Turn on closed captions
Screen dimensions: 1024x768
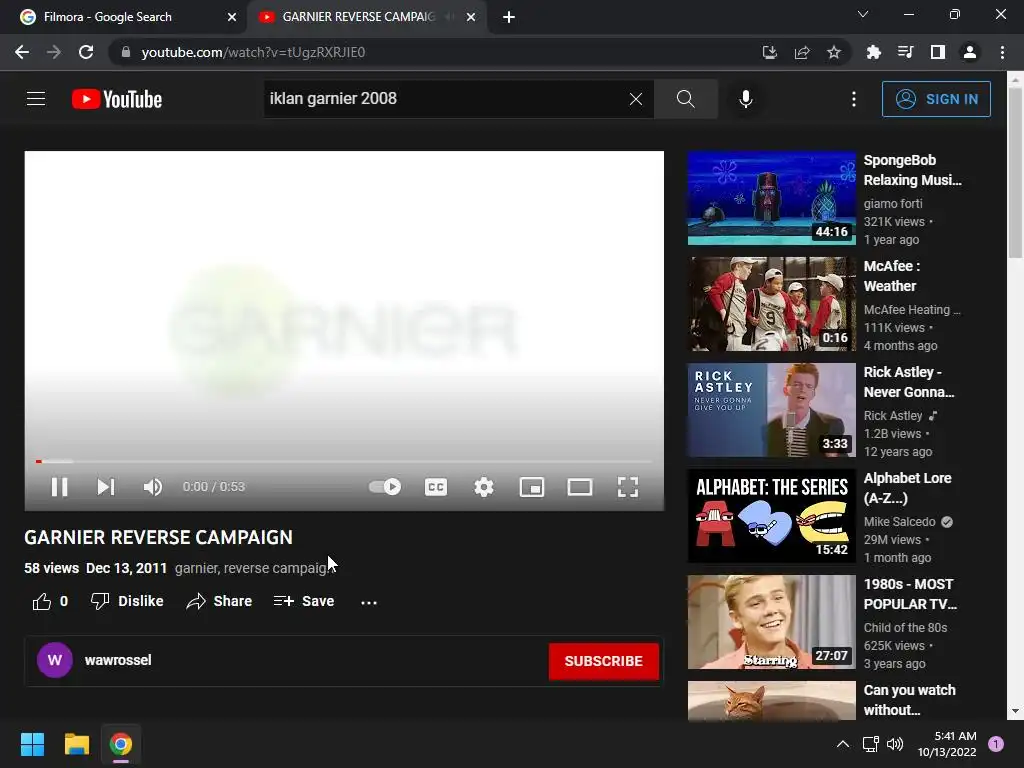click(x=436, y=487)
